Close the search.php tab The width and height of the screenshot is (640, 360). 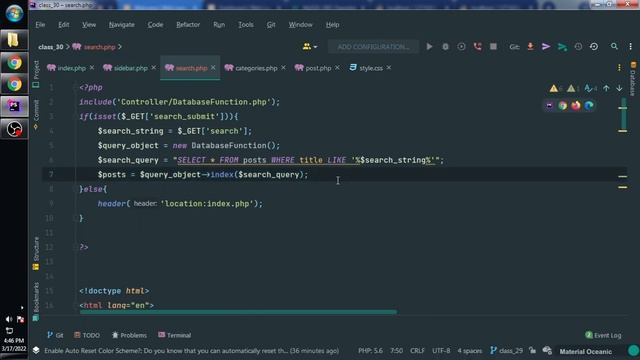[213, 68]
